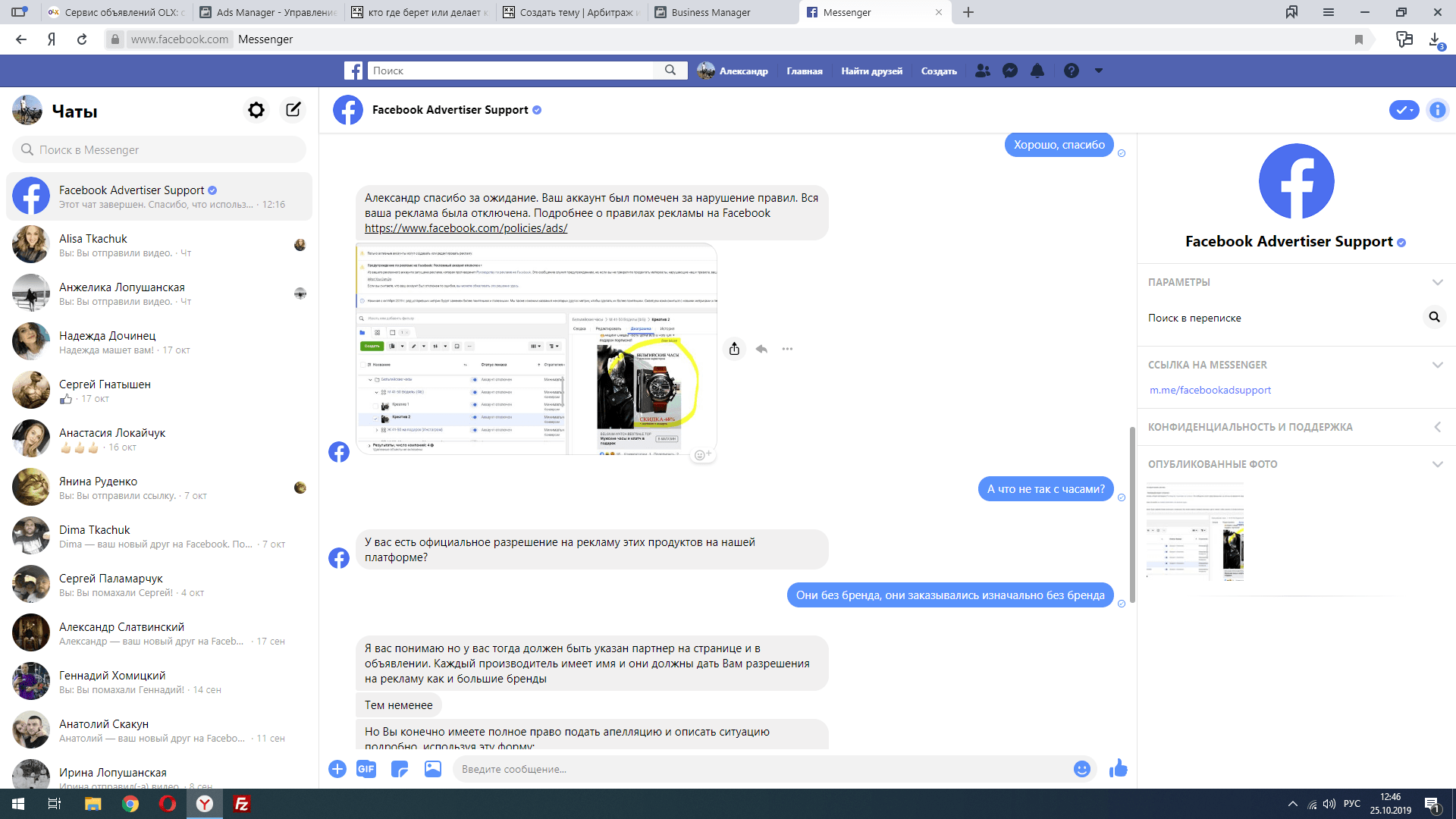The width and height of the screenshot is (1456, 819).
Task: Open chat with Dima Tkachuk
Action: pyautogui.click(x=159, y=536)
